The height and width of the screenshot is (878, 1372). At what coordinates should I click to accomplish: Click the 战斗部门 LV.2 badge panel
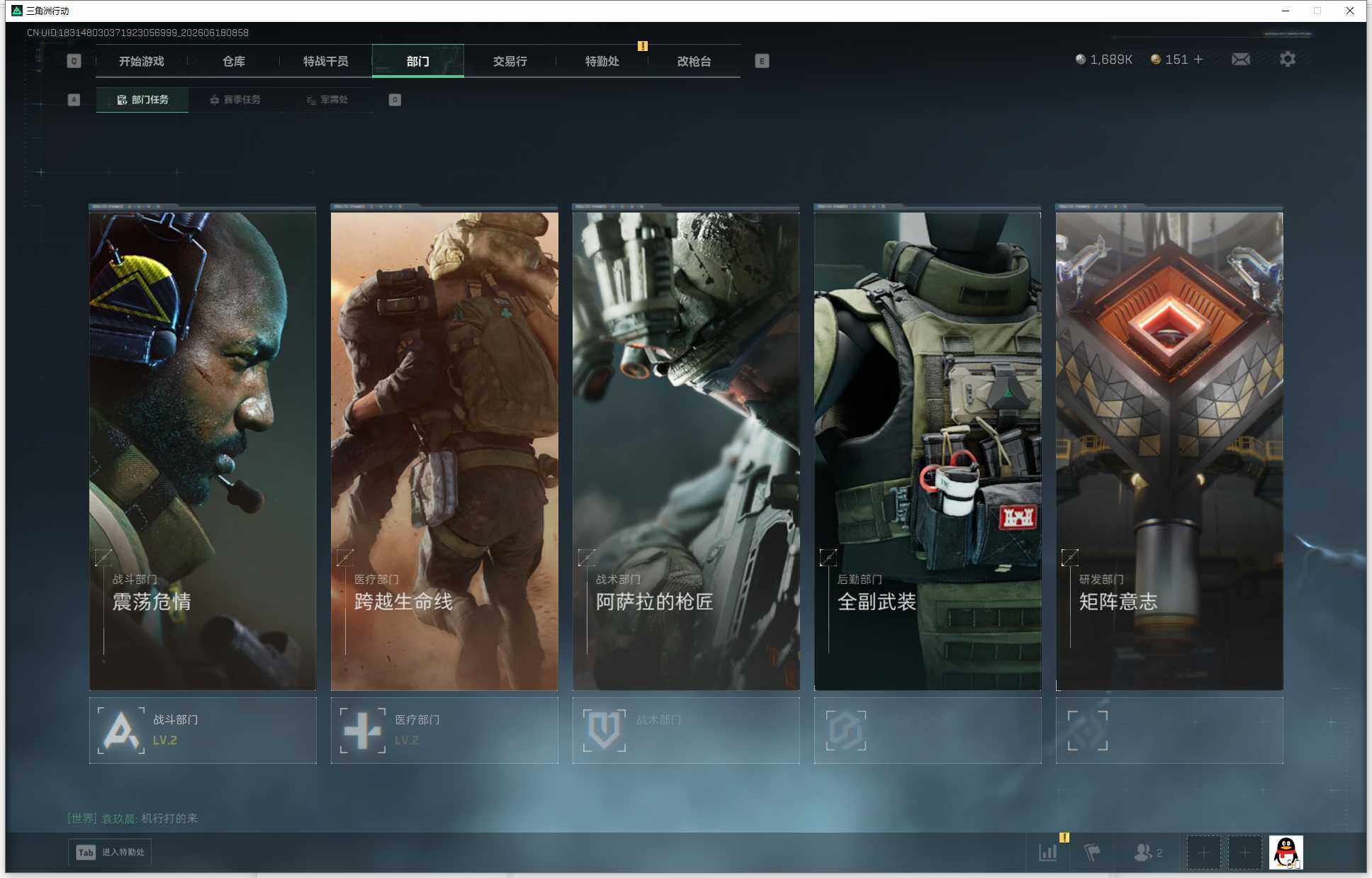coord(203,731)
